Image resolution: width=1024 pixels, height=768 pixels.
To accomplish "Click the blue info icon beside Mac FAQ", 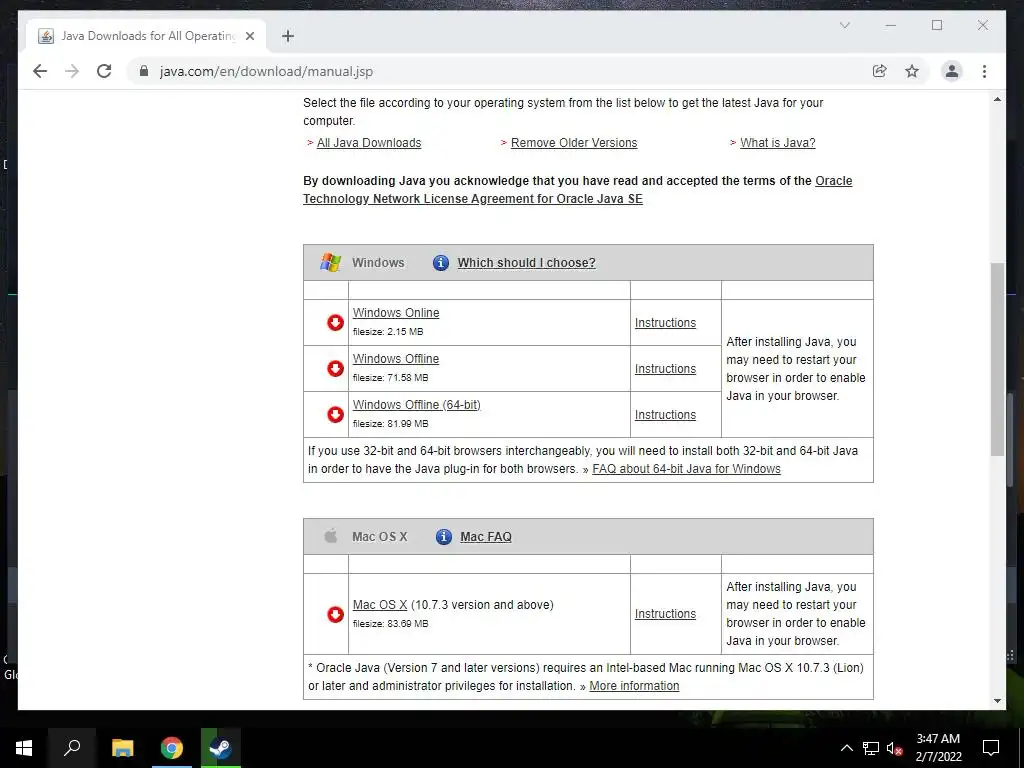I will click(x=443, y=537).
